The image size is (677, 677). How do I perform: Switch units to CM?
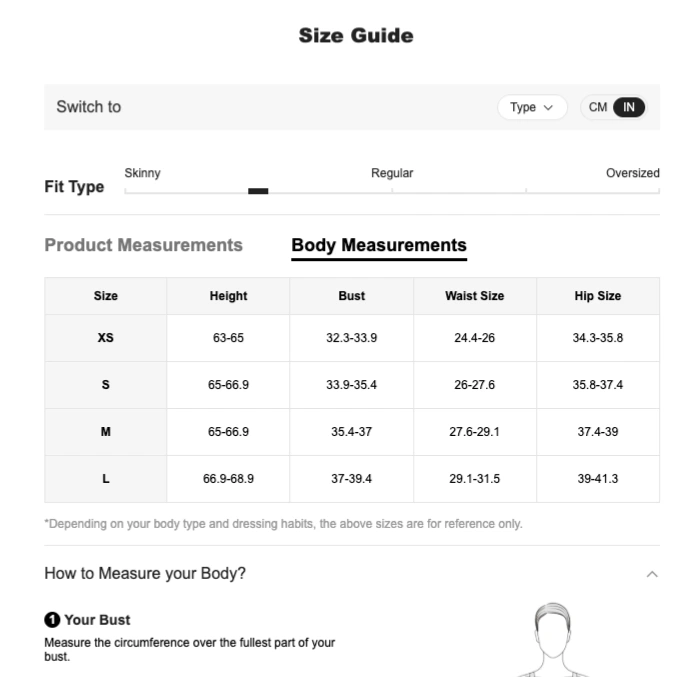[x=598, y=107]
